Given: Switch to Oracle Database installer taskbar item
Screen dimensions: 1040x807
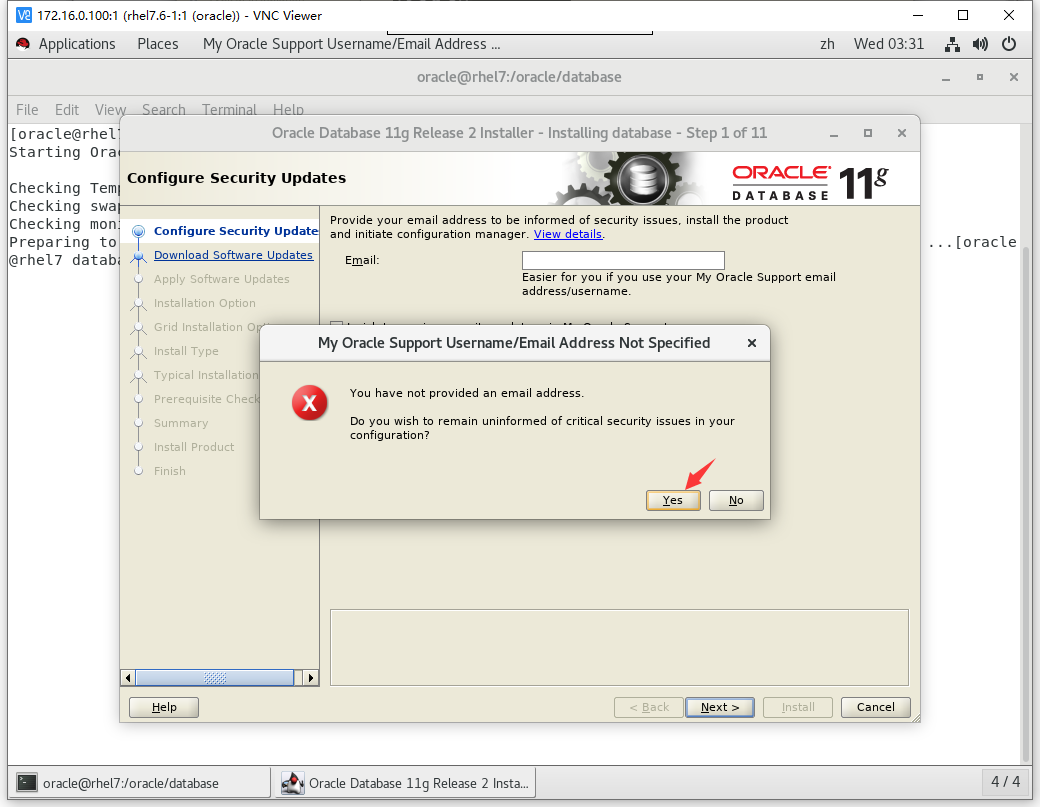Looking at the screenshot, I should coord(405,783).
